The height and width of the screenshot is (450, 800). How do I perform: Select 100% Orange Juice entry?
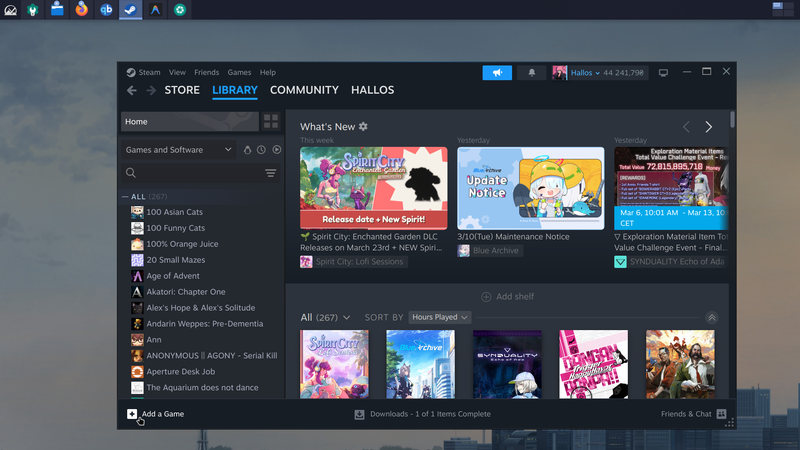[x=182, y=244]
